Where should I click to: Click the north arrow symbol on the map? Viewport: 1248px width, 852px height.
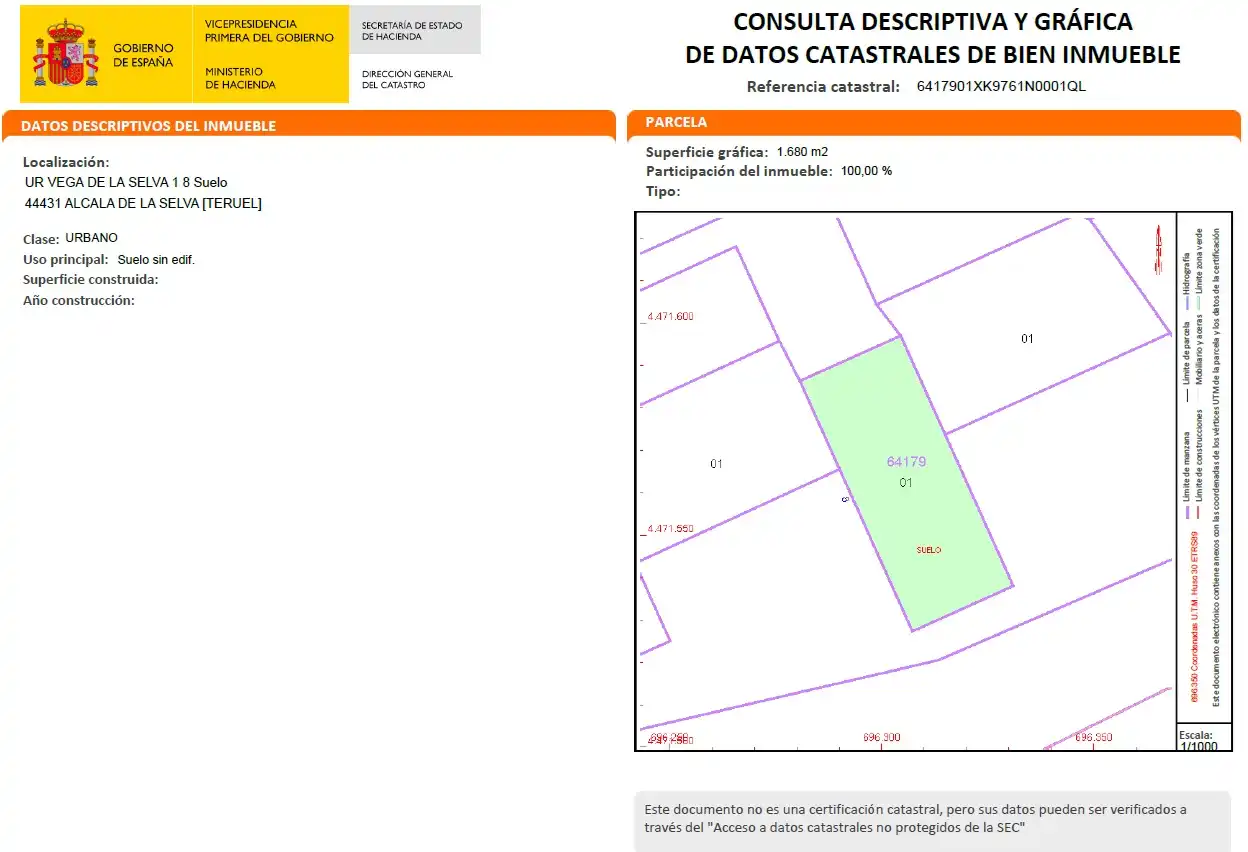click(1159, 249)
